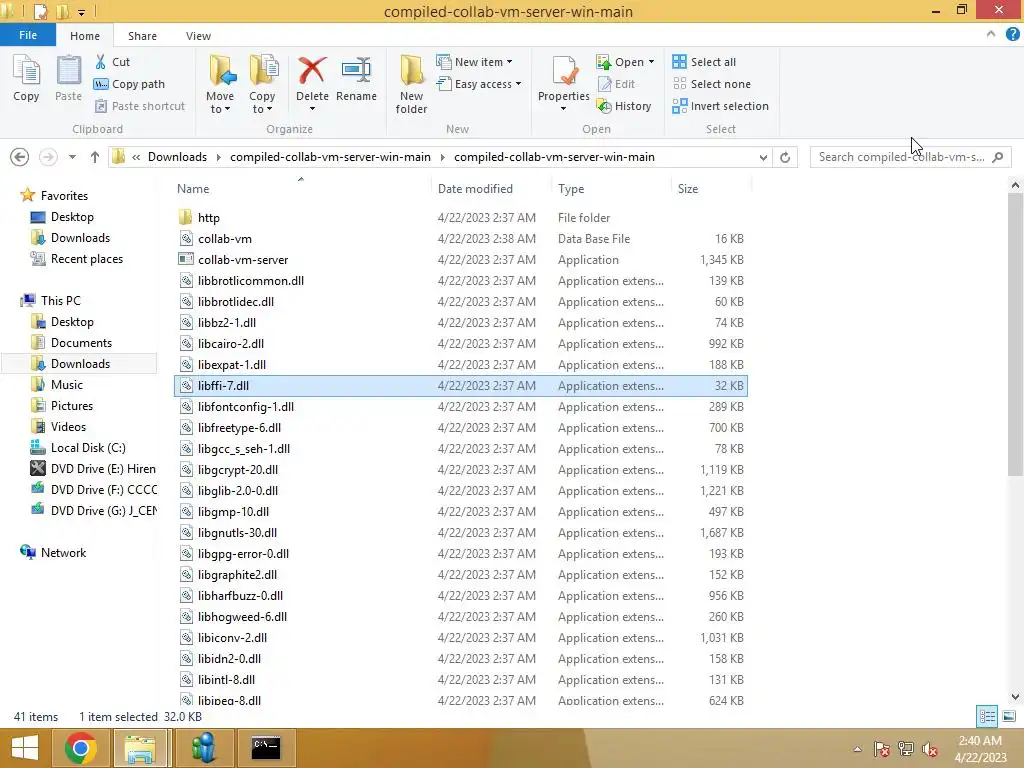
Task: Click the Downloads breadcrumb in address bar
Action: point(177,157)
